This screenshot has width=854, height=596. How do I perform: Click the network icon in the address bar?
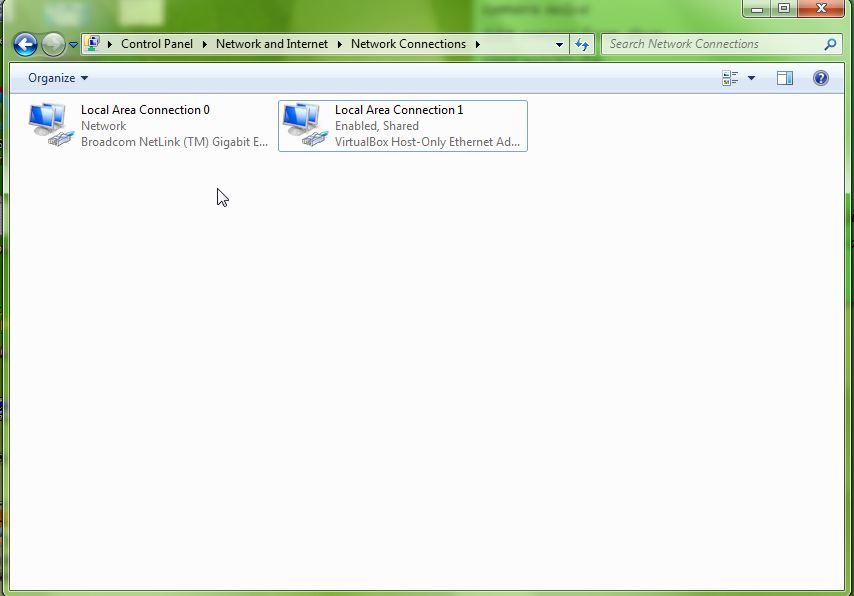pyautogui.click(x=92, y=43)
